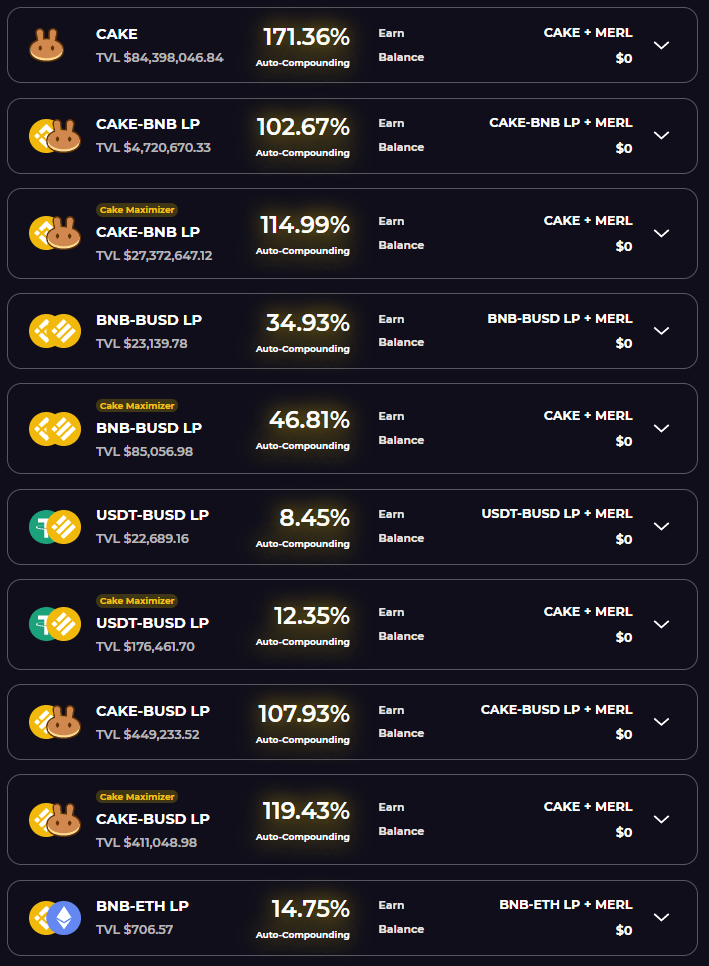709x966 pixels.
Task: Click the BNB-BUSD LP pair icon
Action: 54,330
